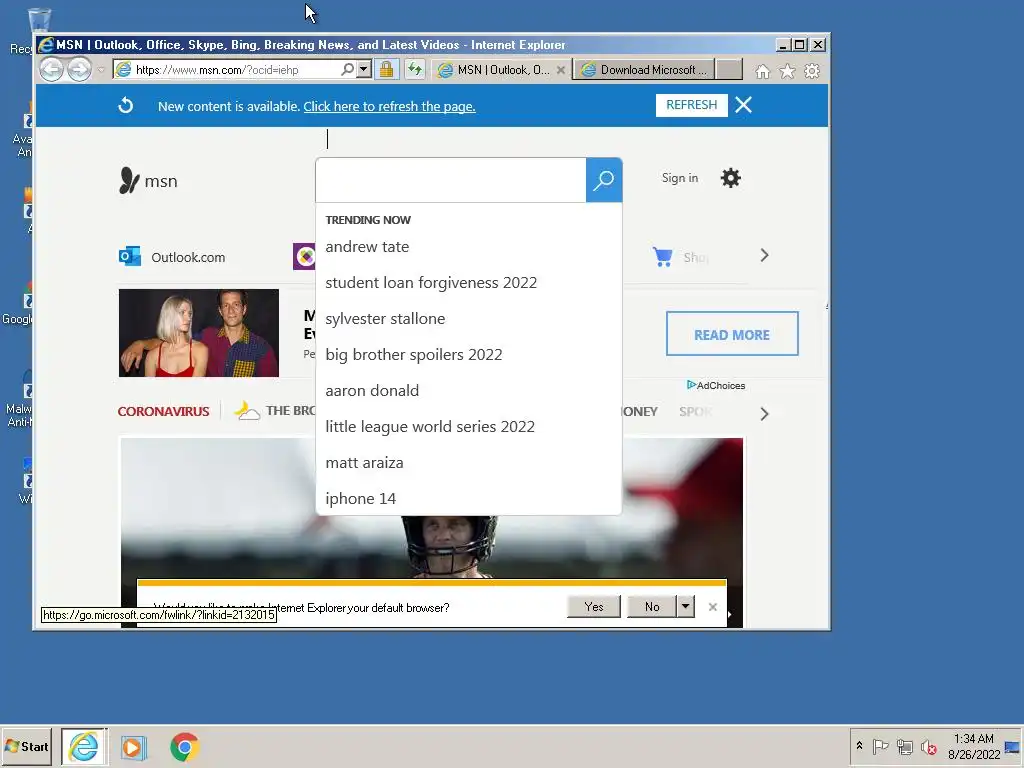Expand the news category bar with the right chevron
The width and height of the screenshot is (1024, 768).
pyautogui.click(x=764, y=414)
